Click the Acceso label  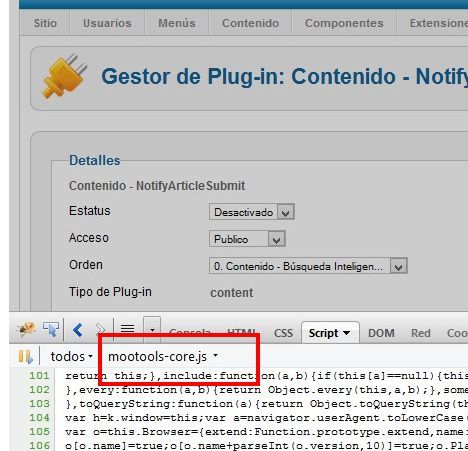pyautogui.click(x=89, y=238)
